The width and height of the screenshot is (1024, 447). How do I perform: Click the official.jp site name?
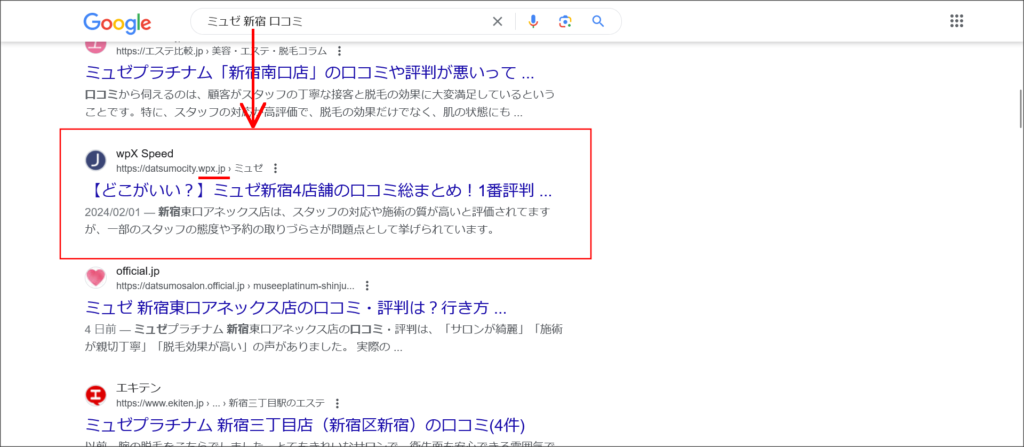138,271
